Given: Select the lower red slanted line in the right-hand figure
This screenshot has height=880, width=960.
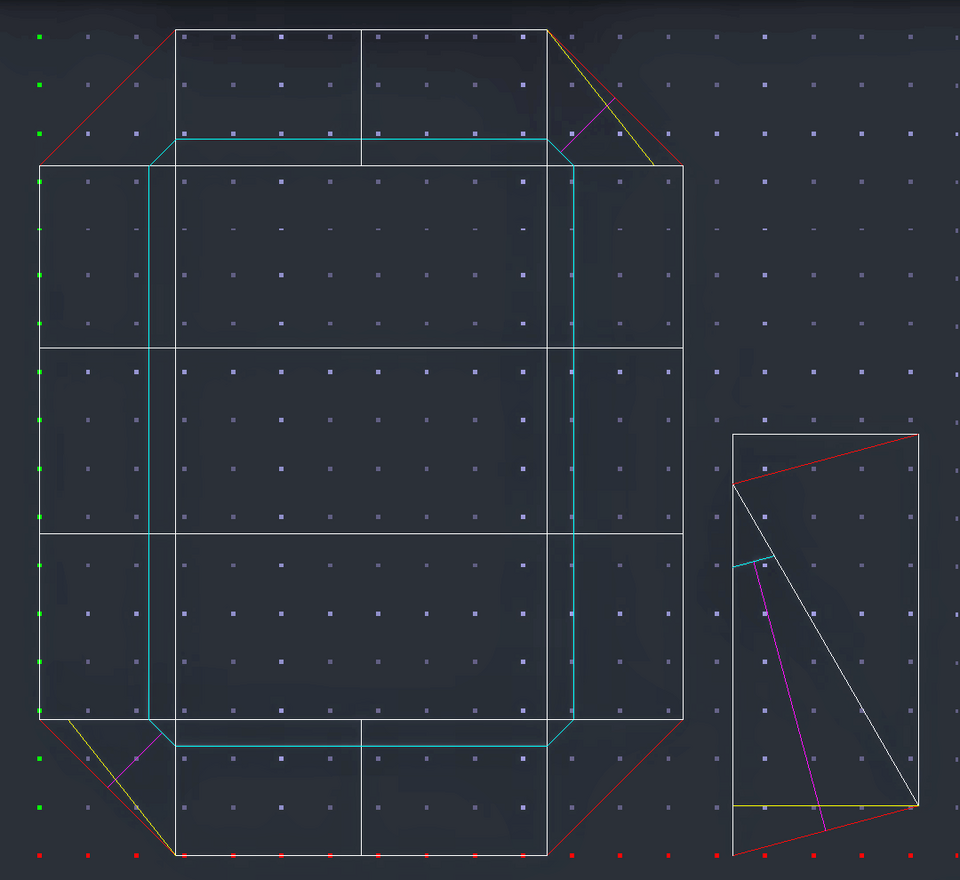Looking at the screenshot, I should pyautogui.click(x=825, y=830).
